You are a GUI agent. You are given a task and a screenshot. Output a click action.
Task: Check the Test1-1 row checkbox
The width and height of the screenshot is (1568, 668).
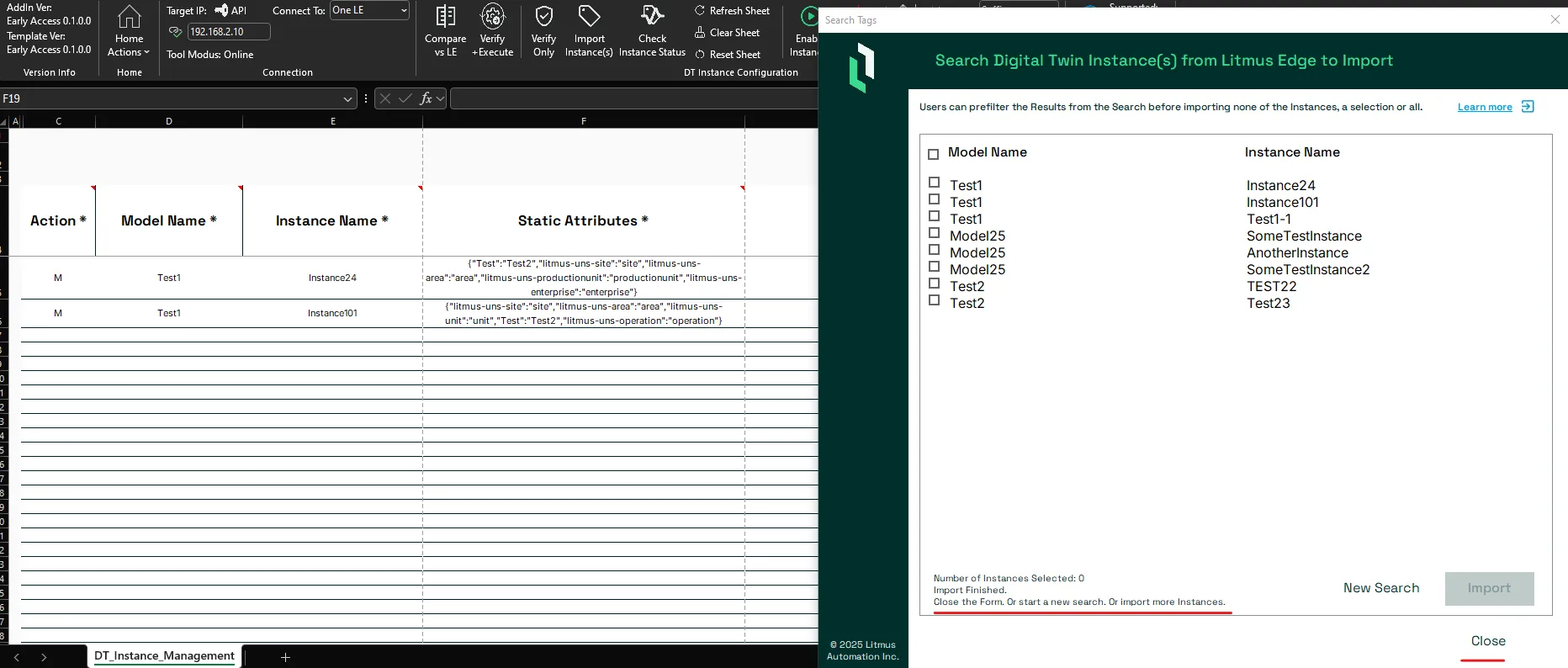coord(934,216)
